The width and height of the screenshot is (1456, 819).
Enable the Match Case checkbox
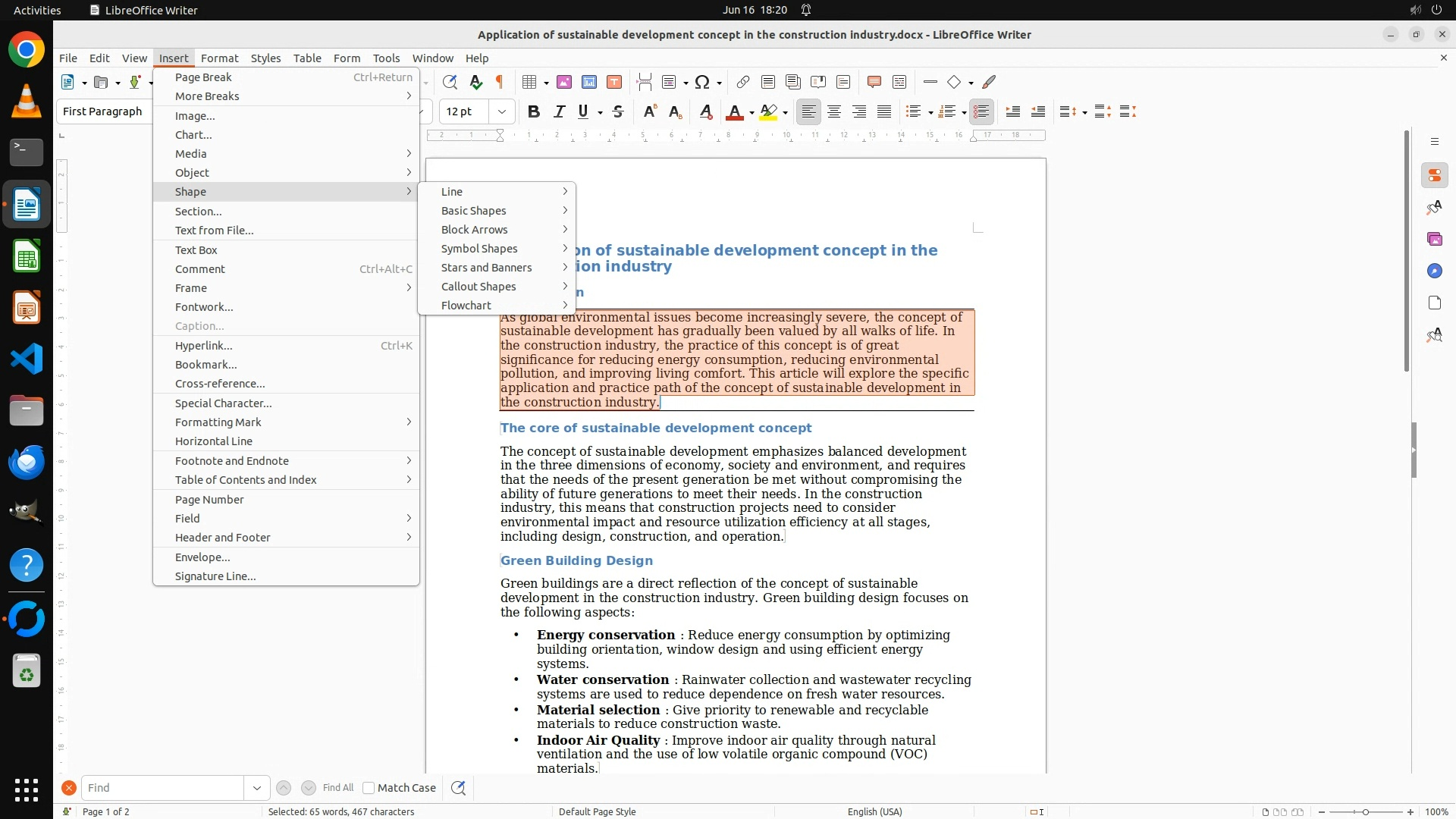[x=369, y=788]
